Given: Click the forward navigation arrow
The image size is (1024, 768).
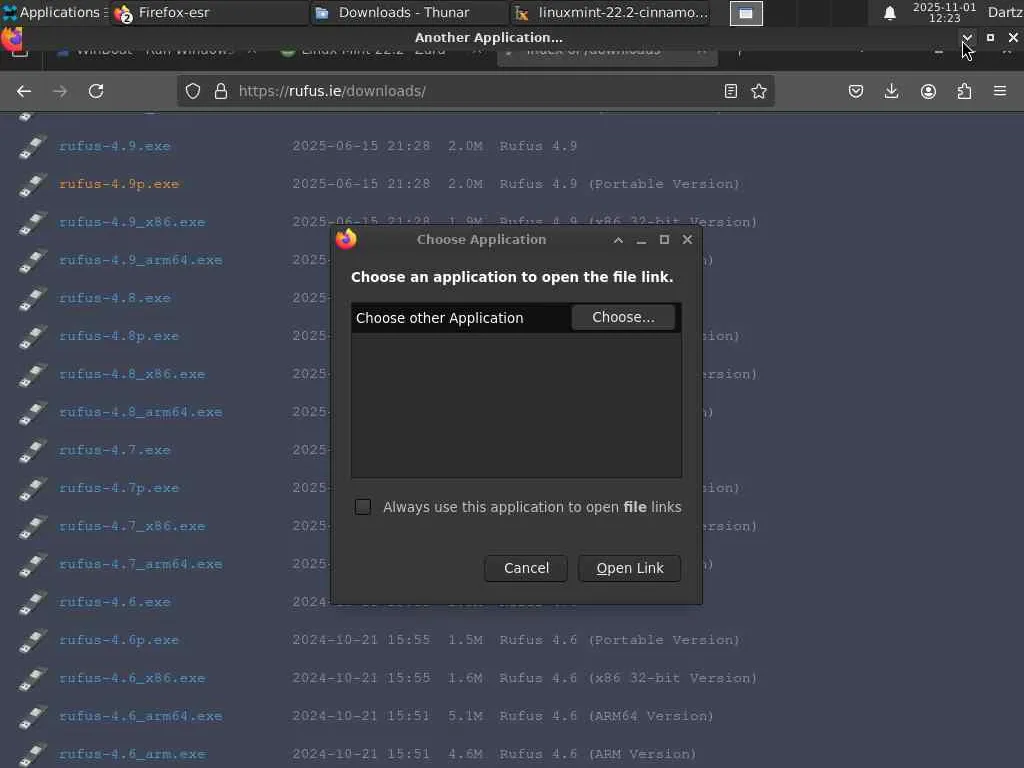Looking at the screenshot, I should [x=60, y=91].
